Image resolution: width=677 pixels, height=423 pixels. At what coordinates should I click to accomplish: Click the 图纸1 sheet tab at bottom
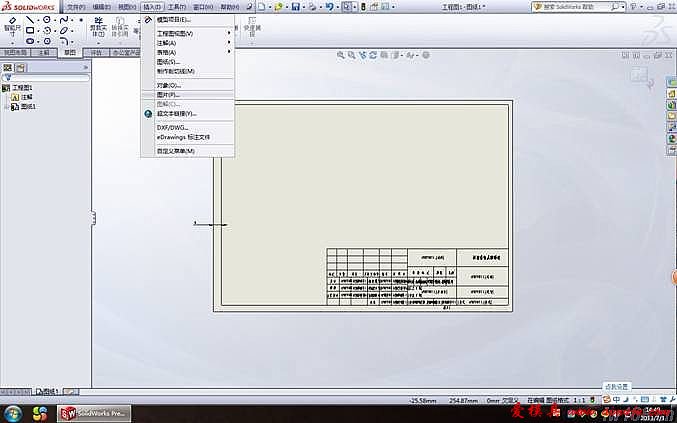point(47,391)
